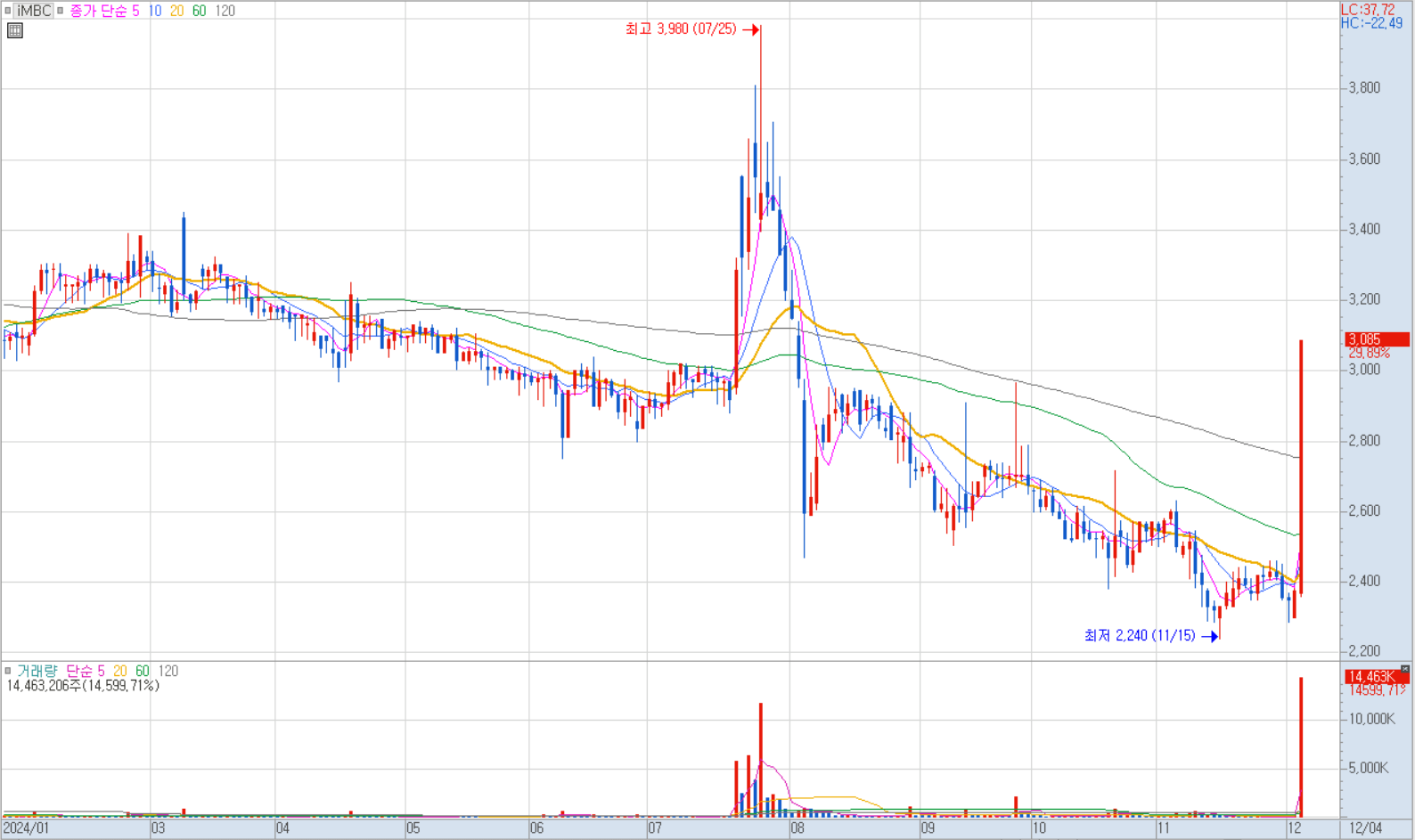Click the 3,600 price axis label
Viewport: 1415px width, 840px height.
coord(1364,159)
